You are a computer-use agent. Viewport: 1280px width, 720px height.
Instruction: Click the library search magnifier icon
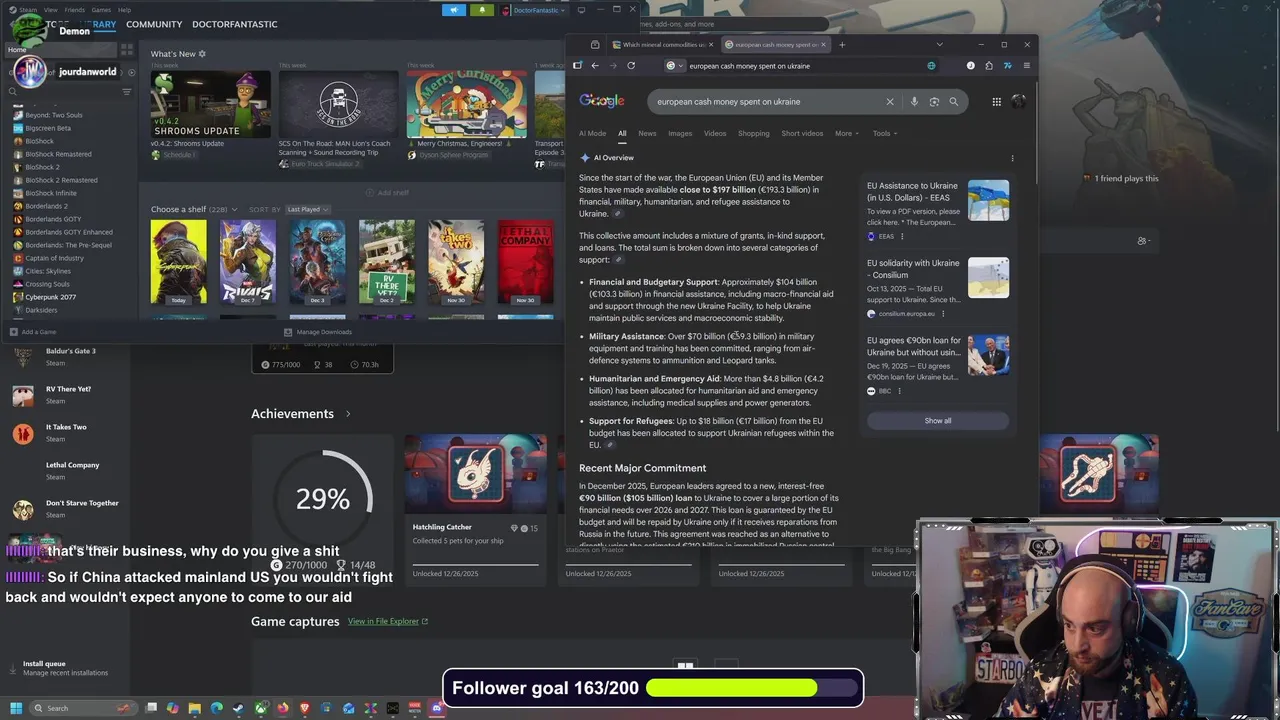(x=13, y=92)
